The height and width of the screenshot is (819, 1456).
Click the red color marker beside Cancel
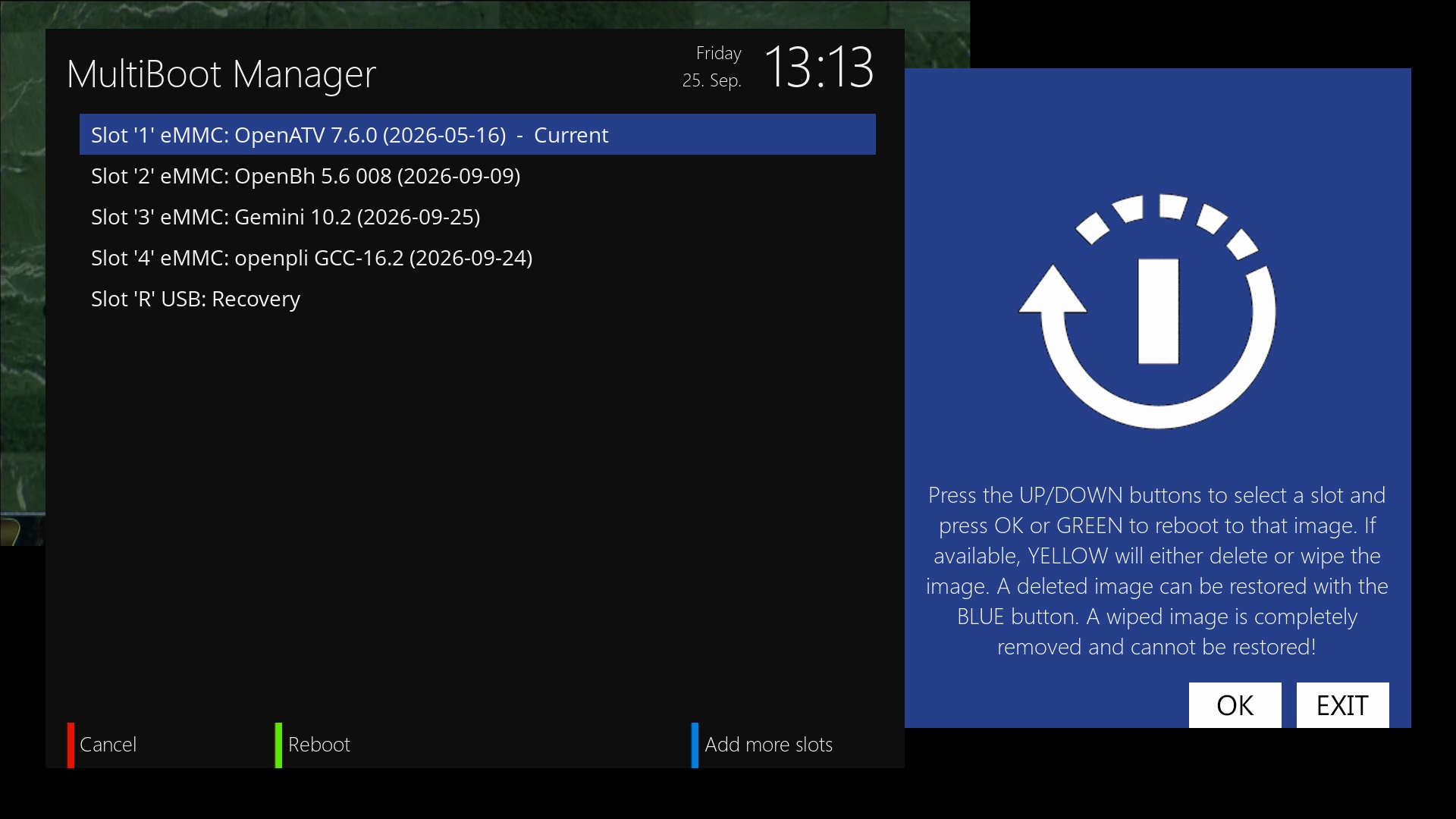tap(71, 745)
